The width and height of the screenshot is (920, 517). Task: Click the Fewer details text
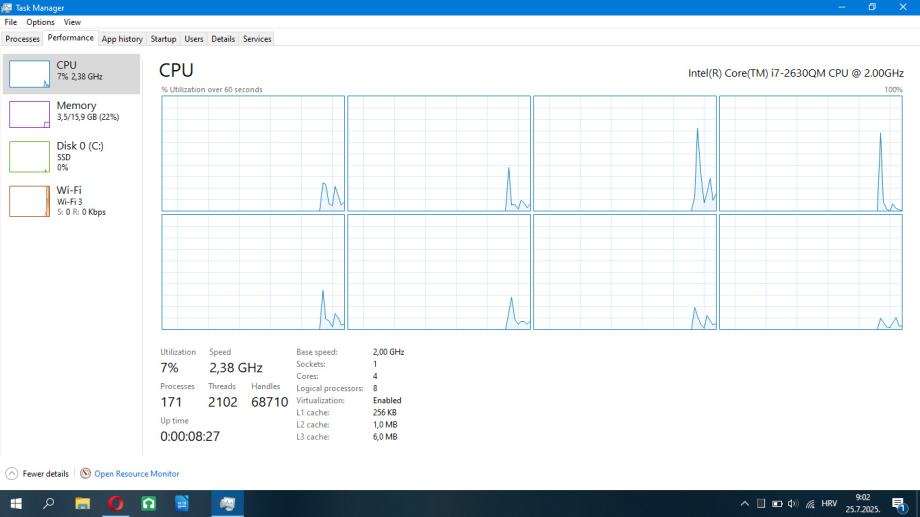coord(45,474)
